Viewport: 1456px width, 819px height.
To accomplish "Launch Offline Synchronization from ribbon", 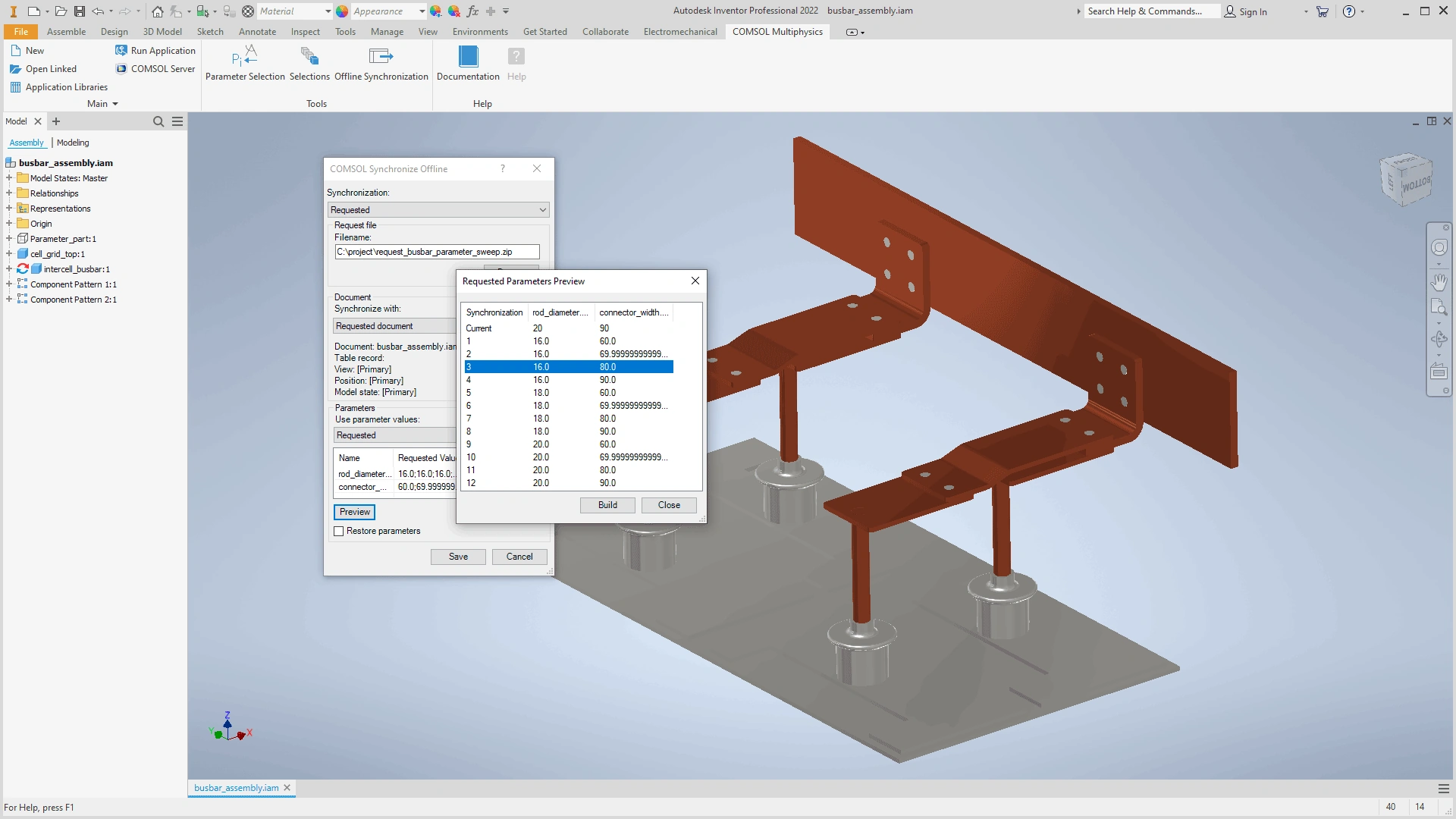I will coord(381,57).
